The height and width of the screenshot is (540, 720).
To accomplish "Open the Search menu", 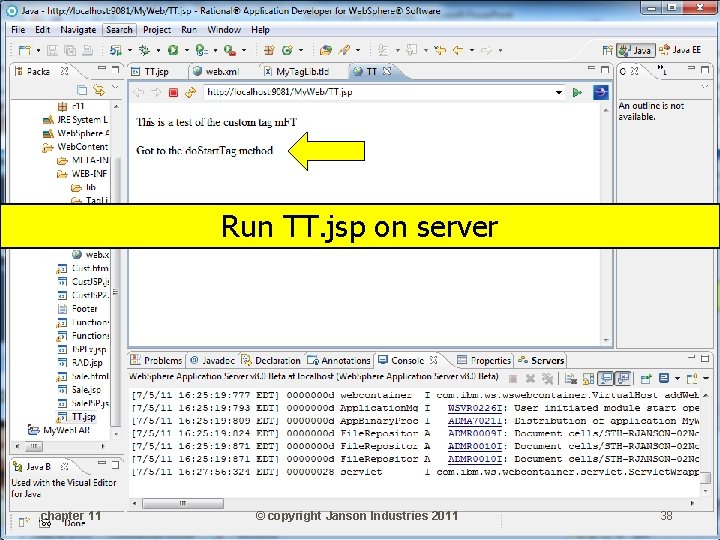I will (x=119, y=30).
